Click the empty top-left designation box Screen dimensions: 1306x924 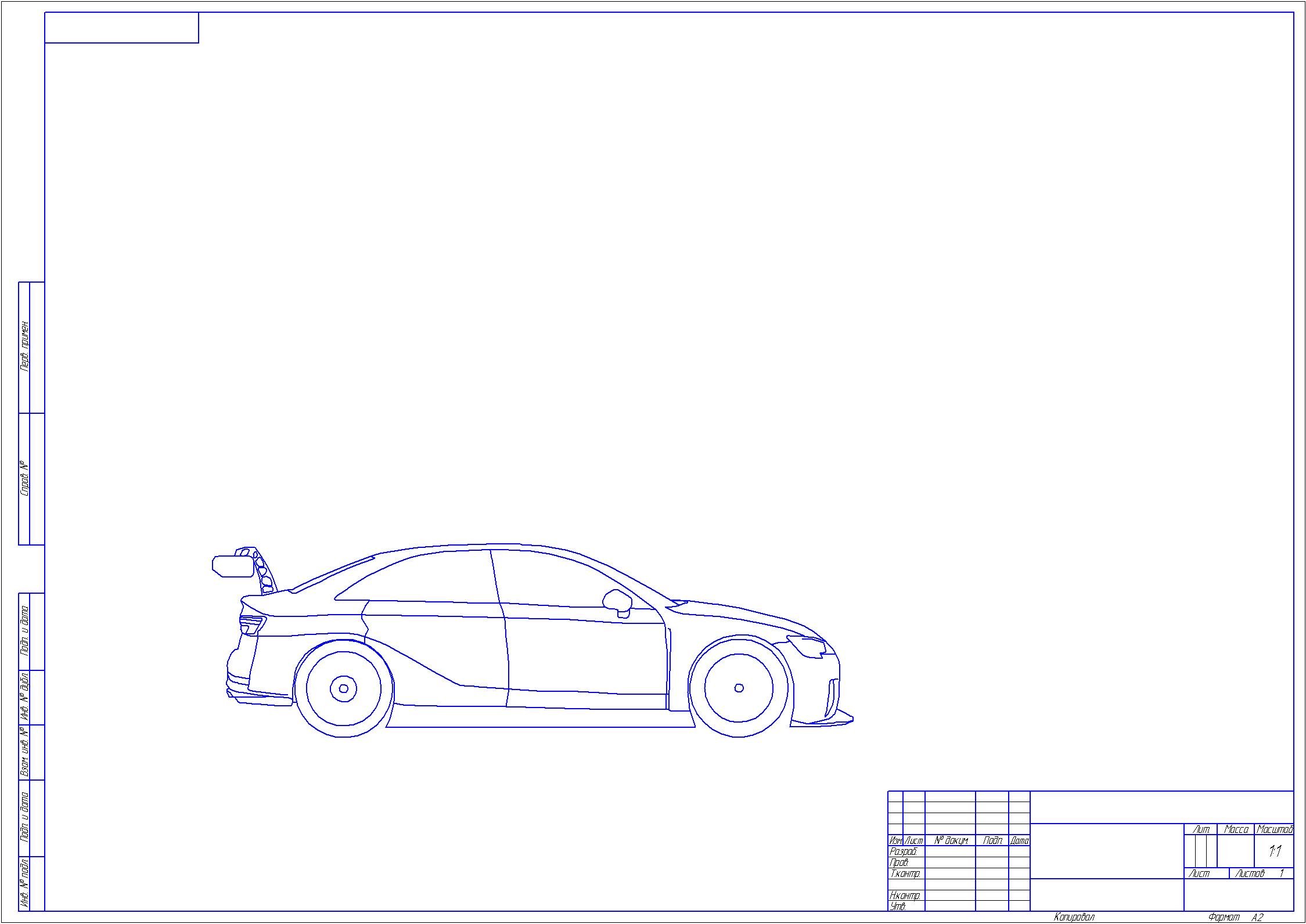[x=122, y=28]
